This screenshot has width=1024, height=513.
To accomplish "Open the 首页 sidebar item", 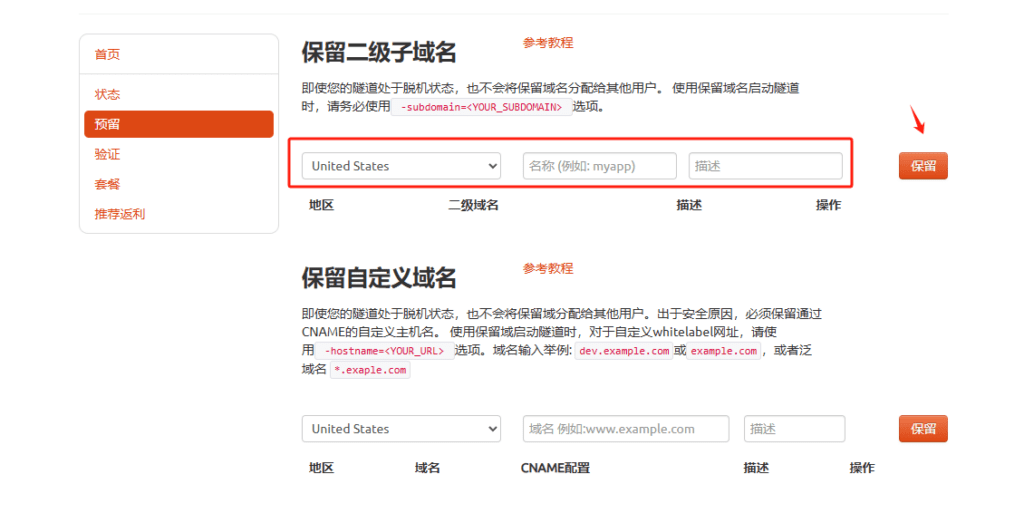I will click(x=107, y=54).
